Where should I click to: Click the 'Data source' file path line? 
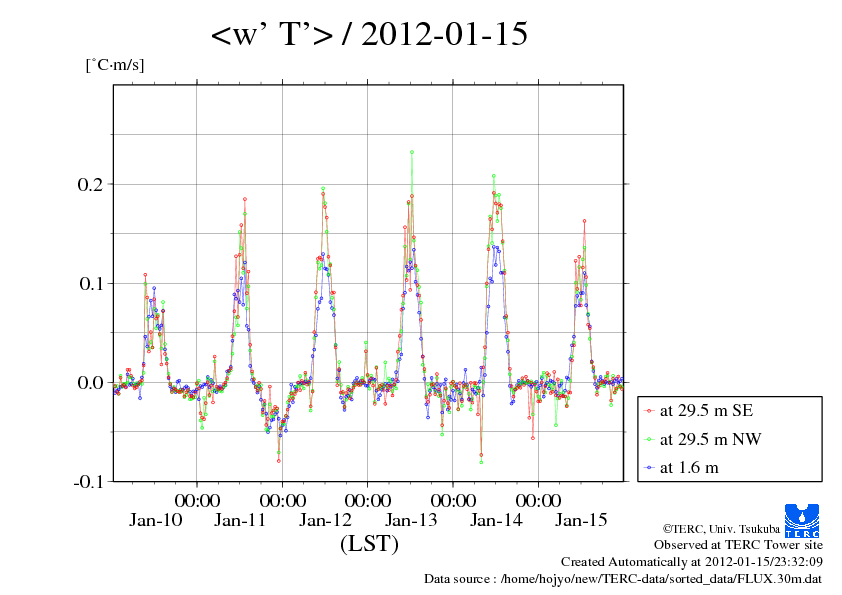[623, 579]
